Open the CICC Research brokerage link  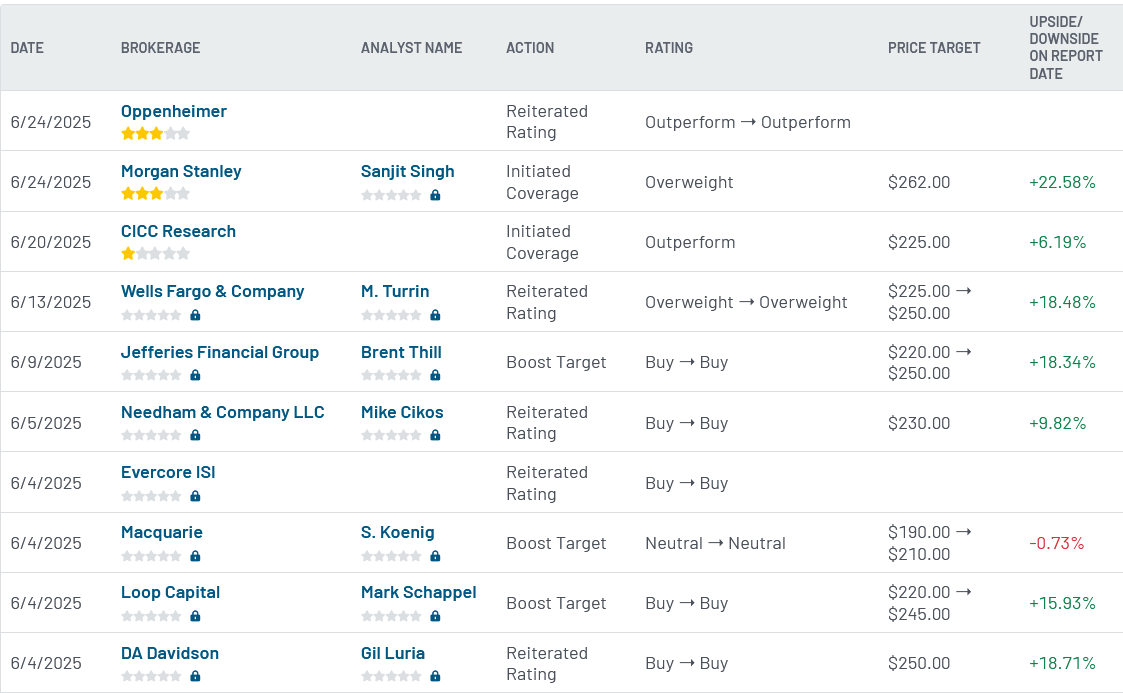[x=178, y=231]
